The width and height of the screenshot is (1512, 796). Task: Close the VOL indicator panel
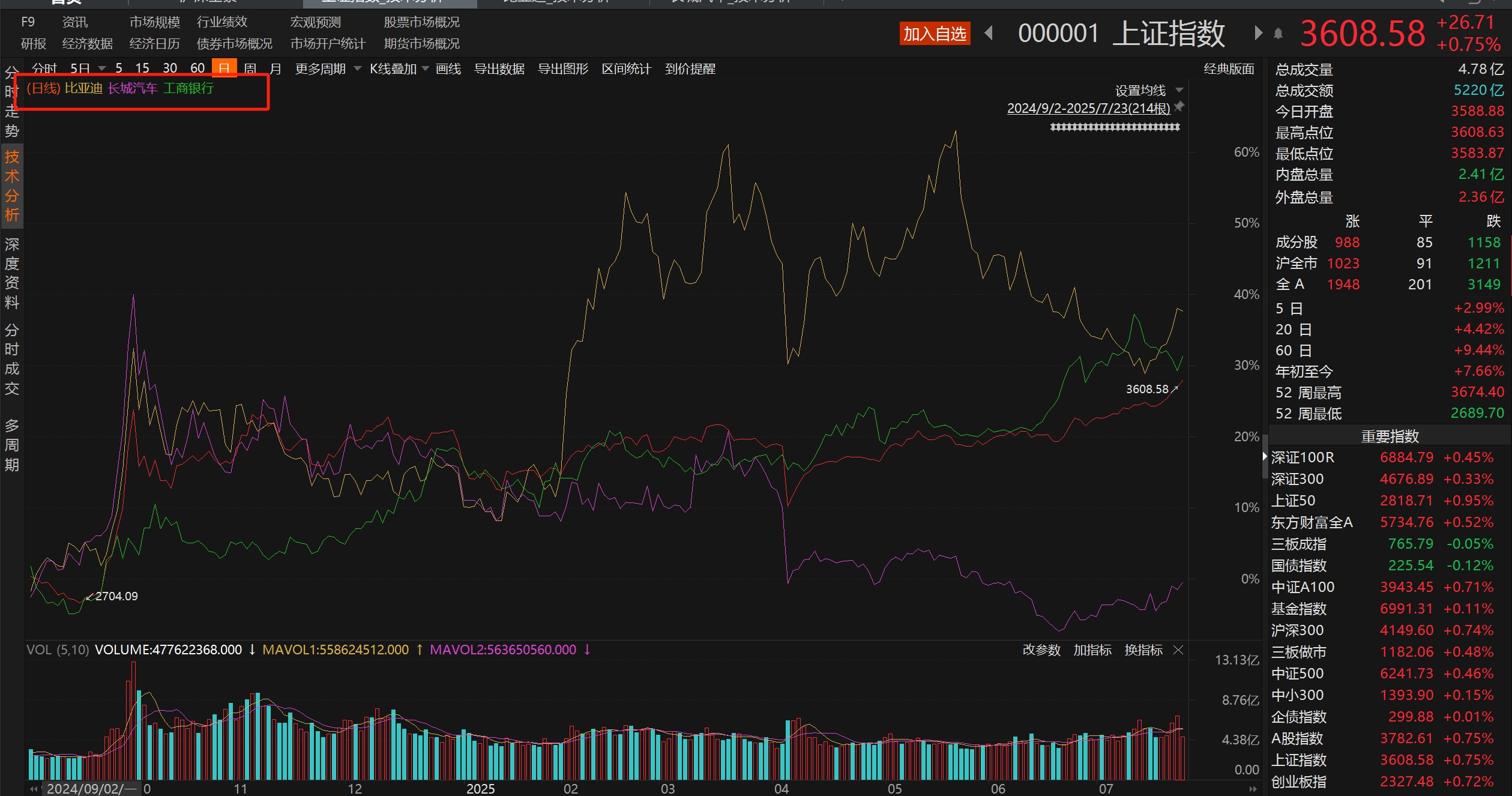(1178, 650)
